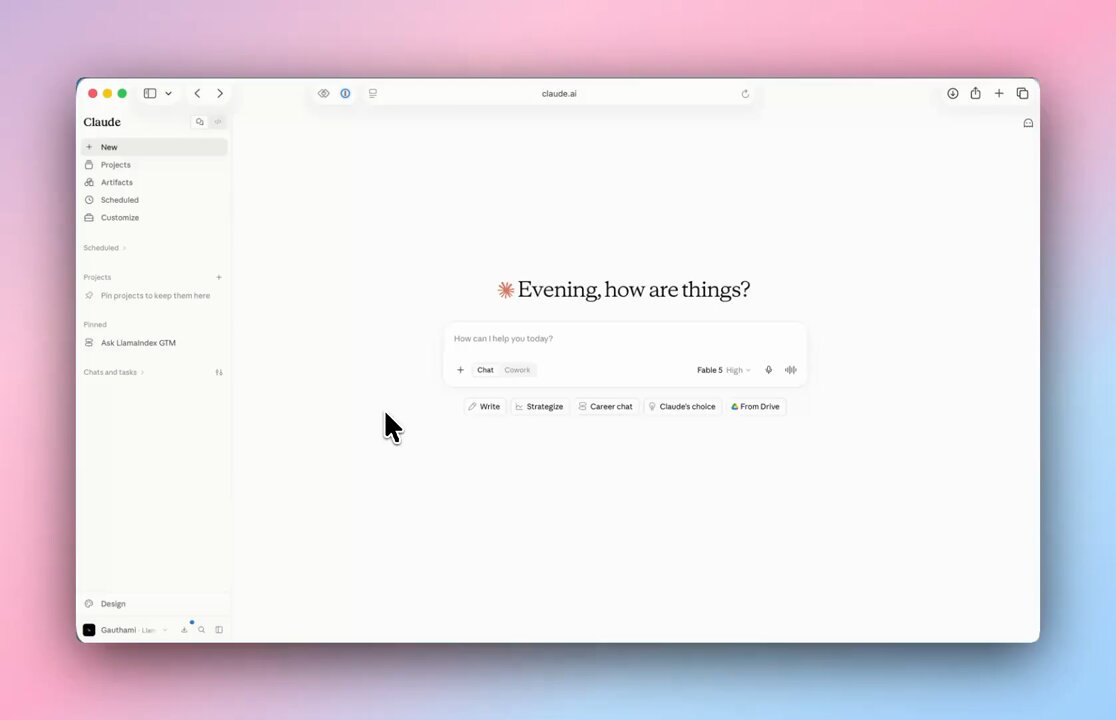Open Artifacts in sidebar navigation
The width and height of the screenshot is (1116, 720).
pyautogui.click(x=154, y=182)
